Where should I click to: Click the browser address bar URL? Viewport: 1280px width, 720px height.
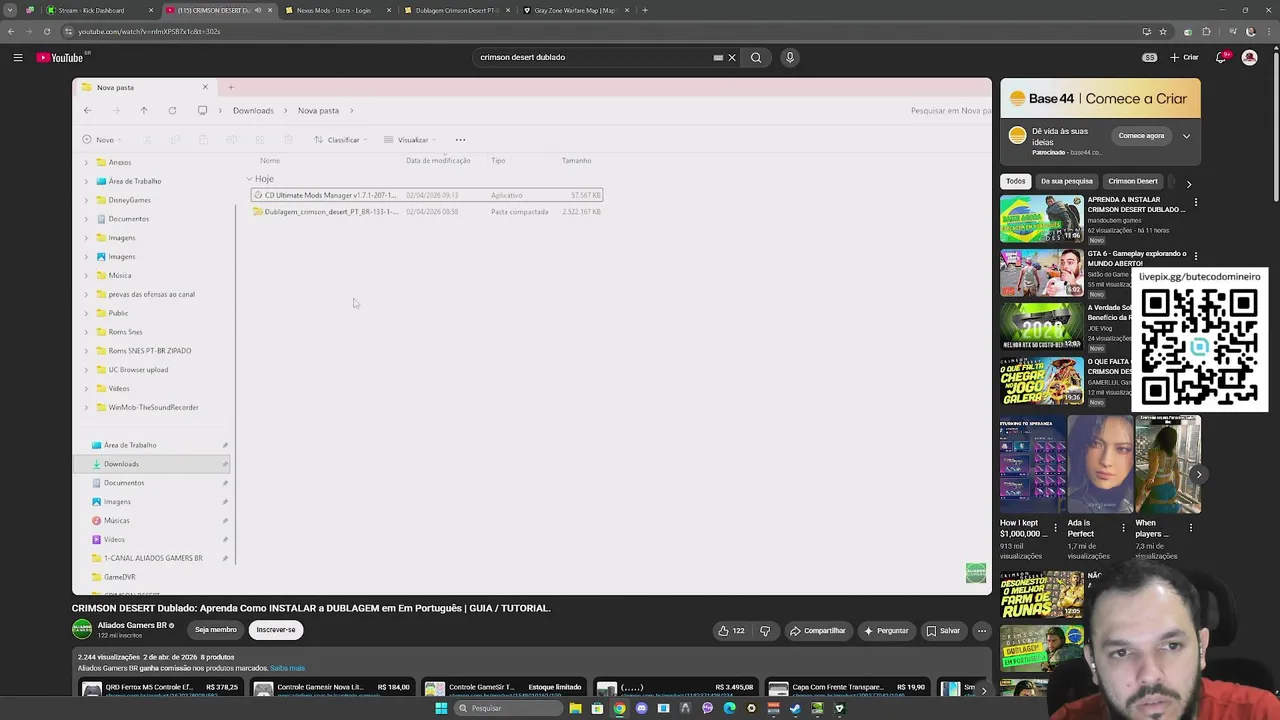click(149, 31)
